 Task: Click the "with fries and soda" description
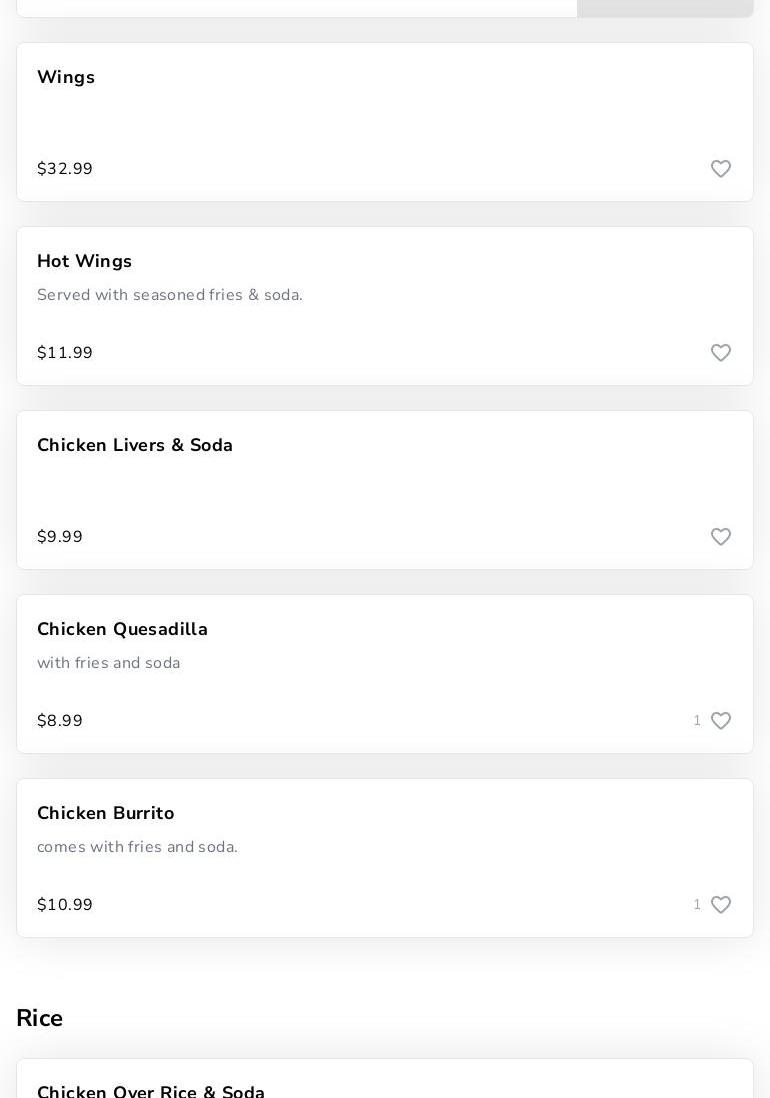pyautogui.click(x=109, y=663)
